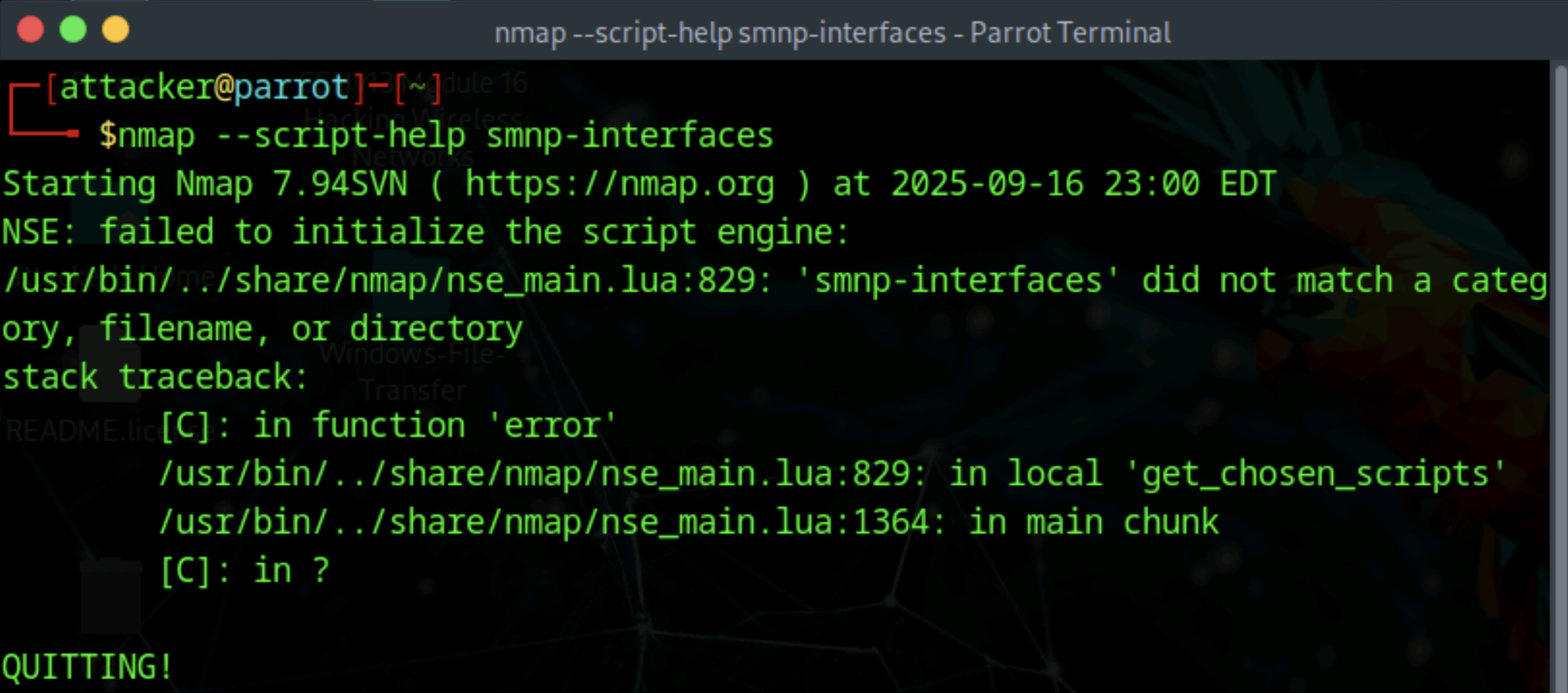Click the "in main chunk" text

[x=1093, y=523]
